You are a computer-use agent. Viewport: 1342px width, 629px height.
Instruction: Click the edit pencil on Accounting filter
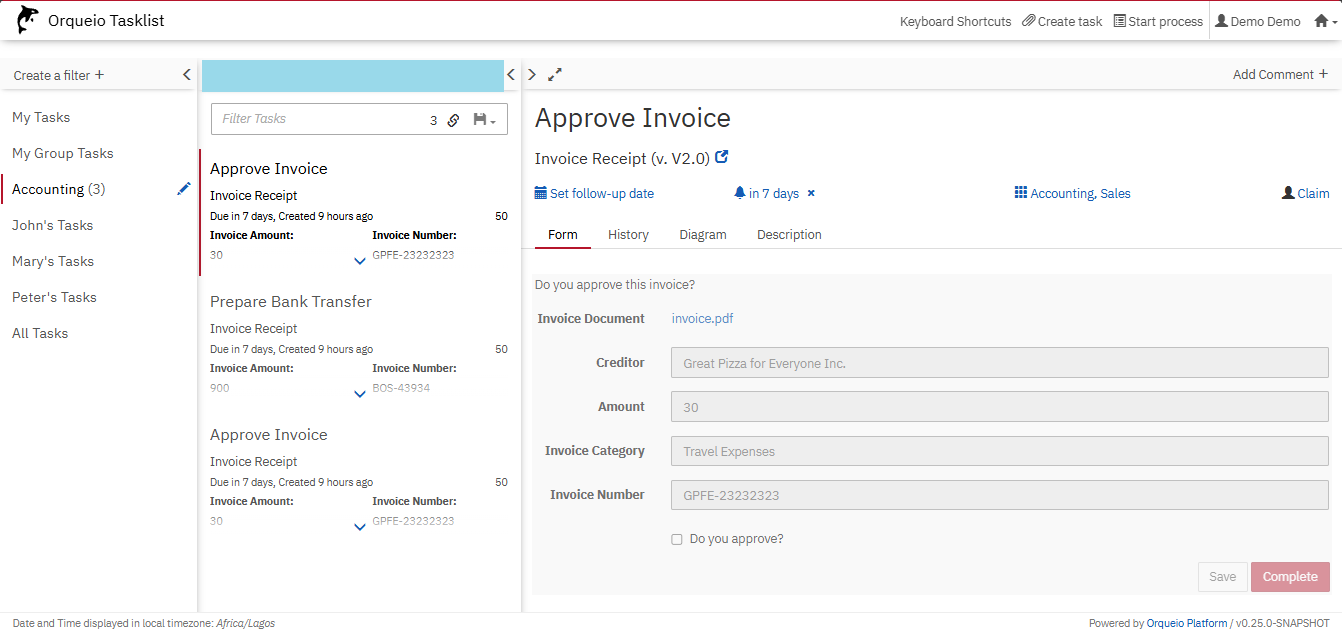coord(183,189)
